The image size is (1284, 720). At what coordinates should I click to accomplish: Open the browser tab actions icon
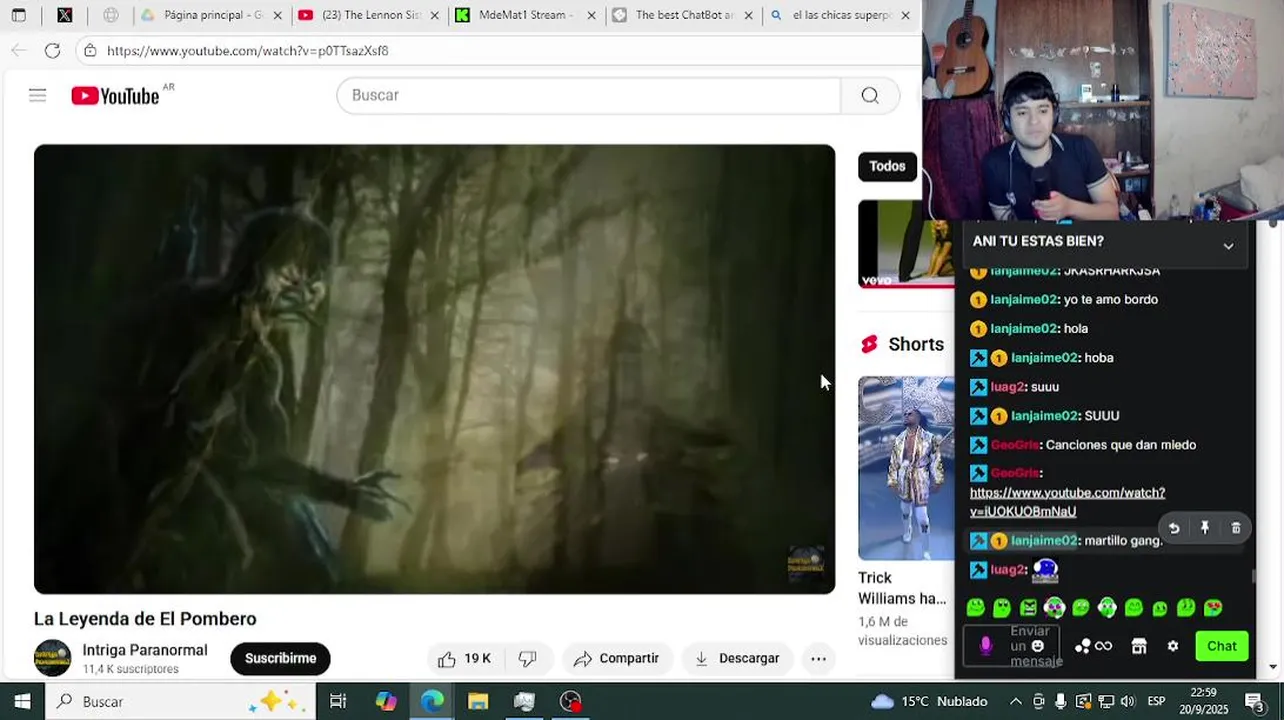pyautogui.click(x=18, y=15)
